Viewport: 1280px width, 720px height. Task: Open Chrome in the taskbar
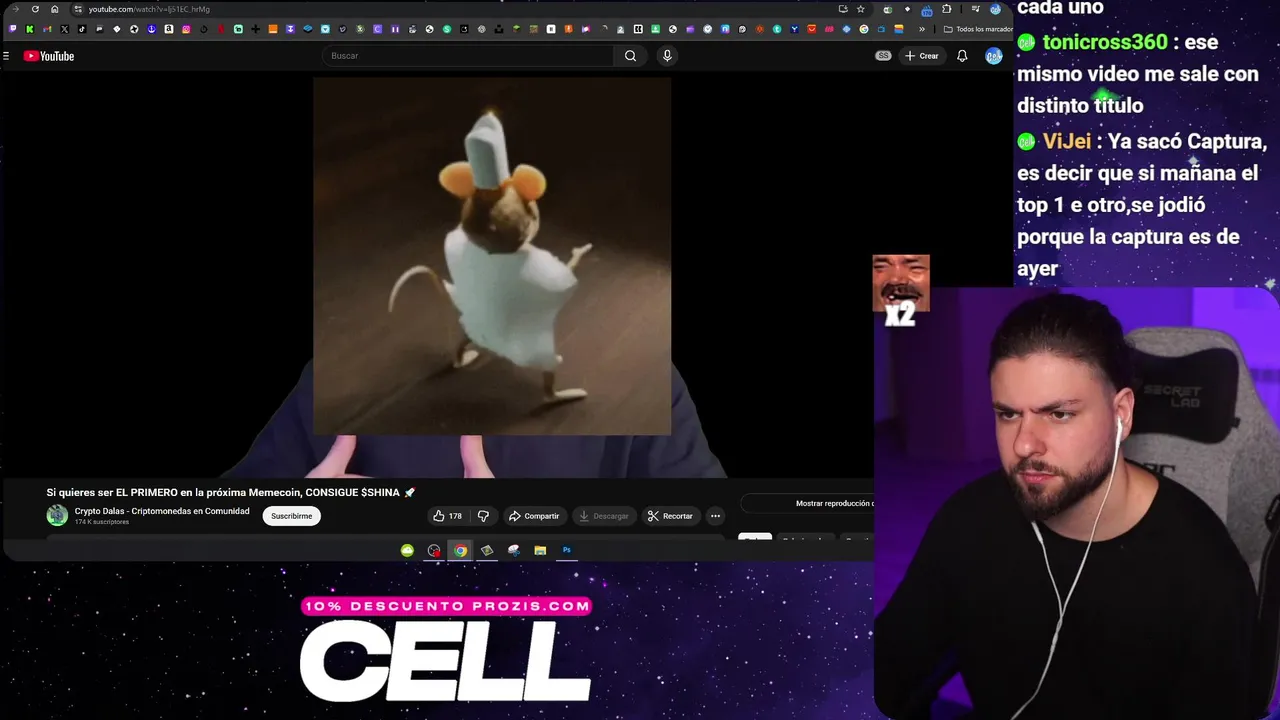[x=460, y=550]
